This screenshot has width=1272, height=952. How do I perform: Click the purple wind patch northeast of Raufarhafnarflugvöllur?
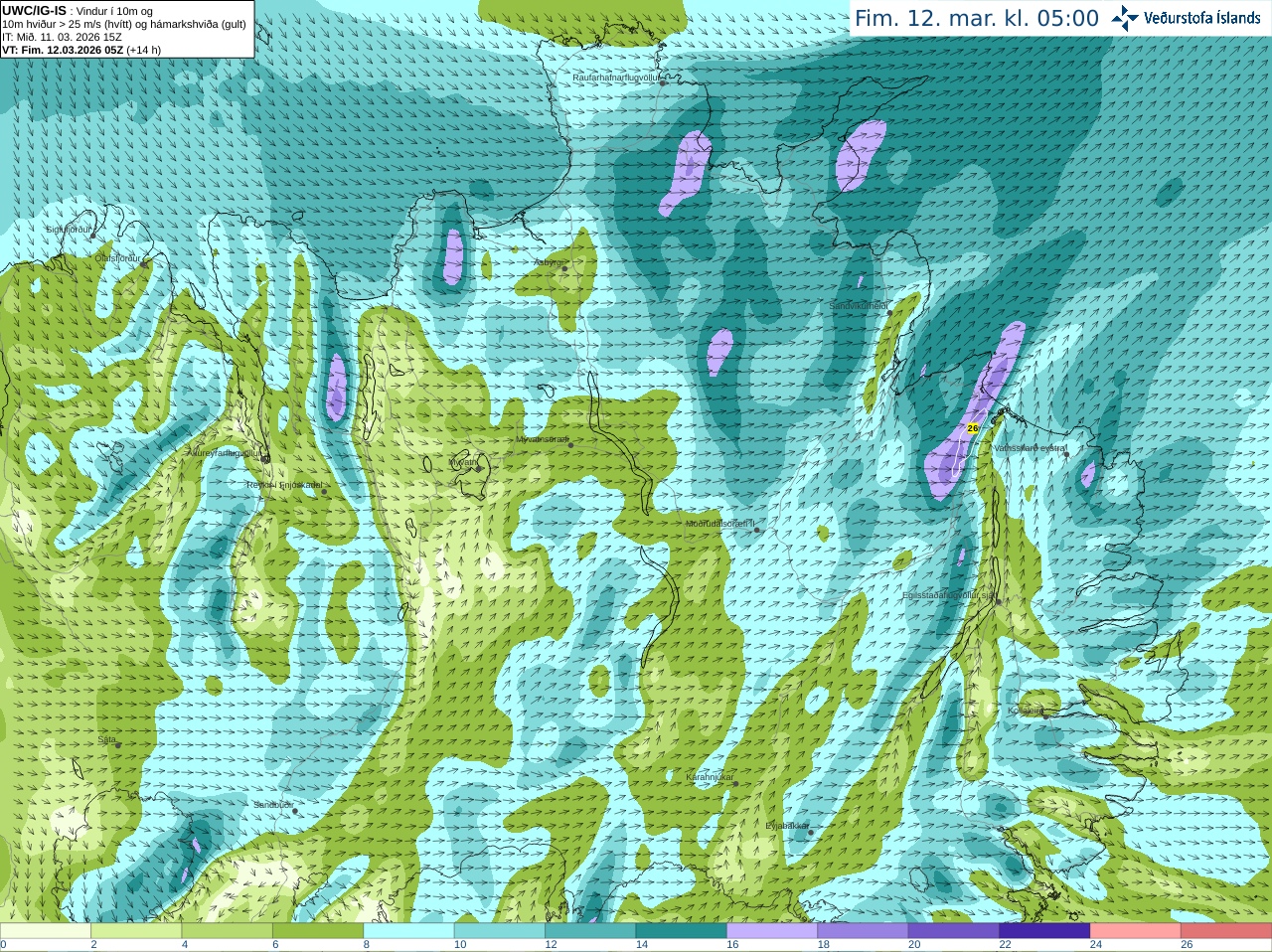861,155
